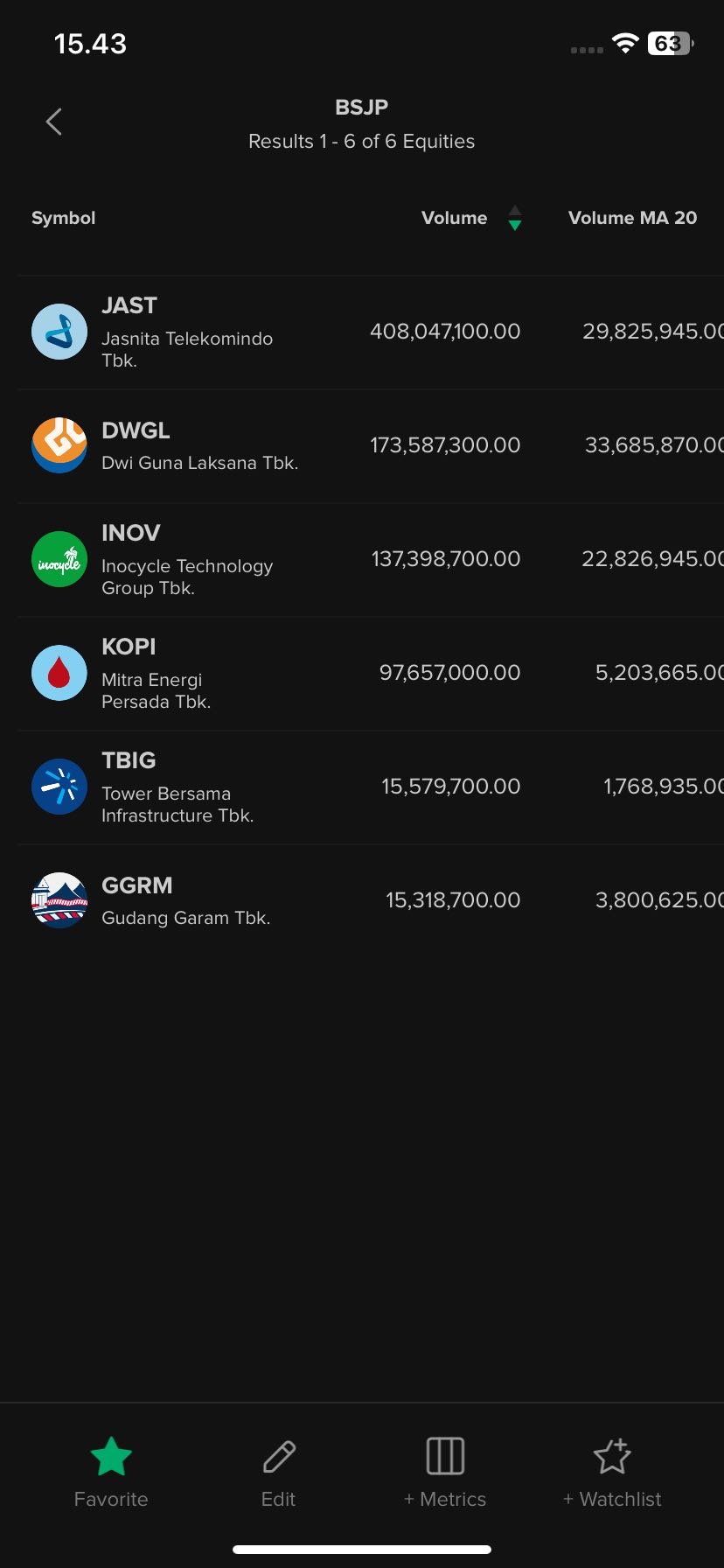Image resolution: width=724 pixels, height=1568 pixels.
Task: Sort by Symbol column header
Action: point(64,218)
